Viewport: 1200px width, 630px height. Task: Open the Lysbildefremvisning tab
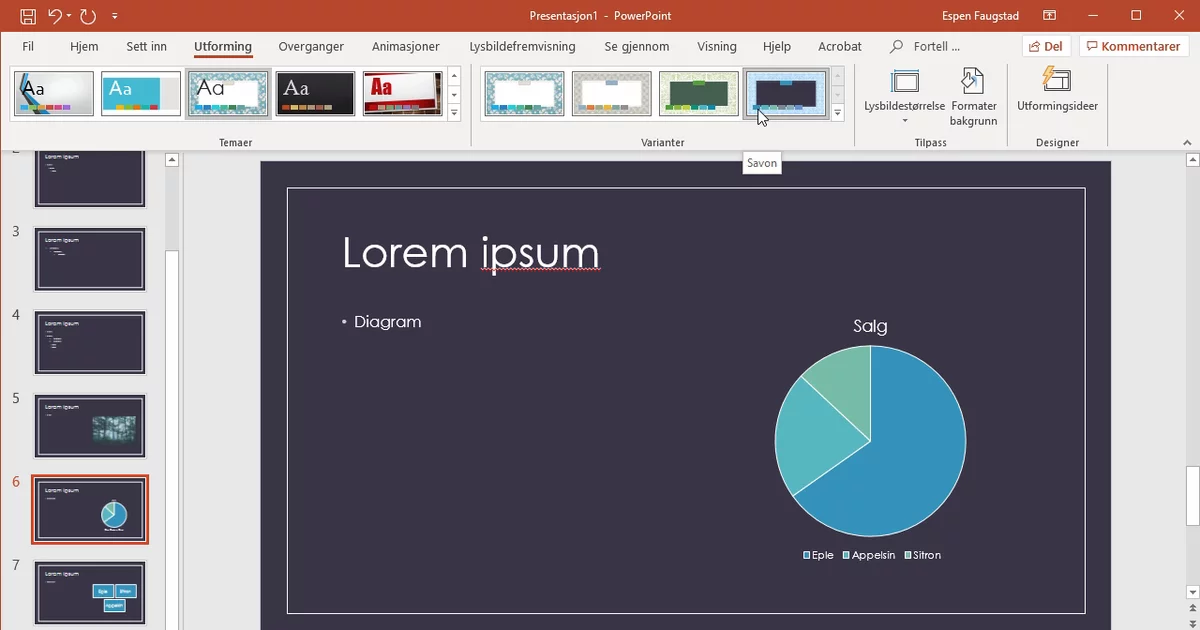pos(522,46)
